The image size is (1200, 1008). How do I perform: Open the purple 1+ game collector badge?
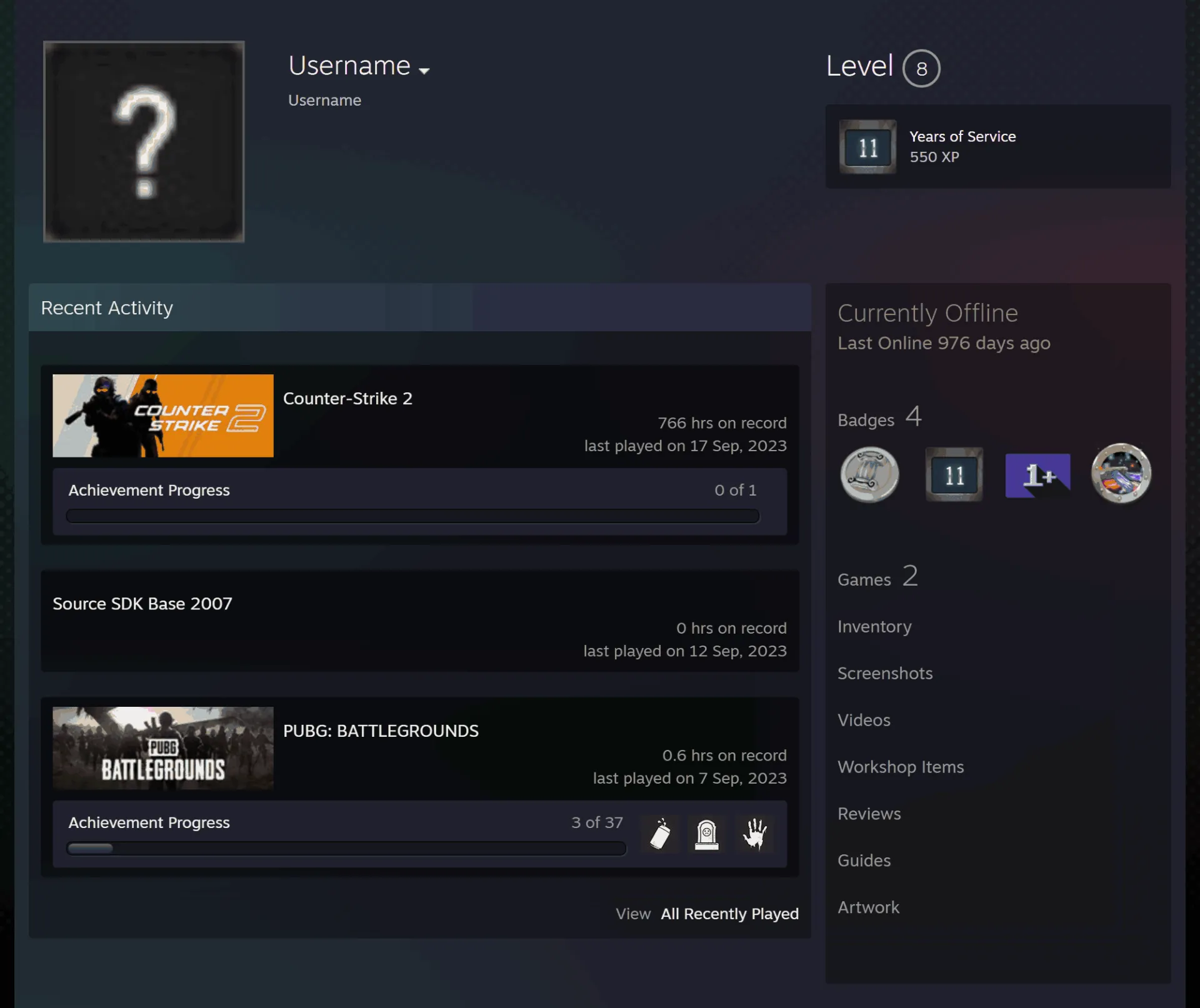[1037, 476]
